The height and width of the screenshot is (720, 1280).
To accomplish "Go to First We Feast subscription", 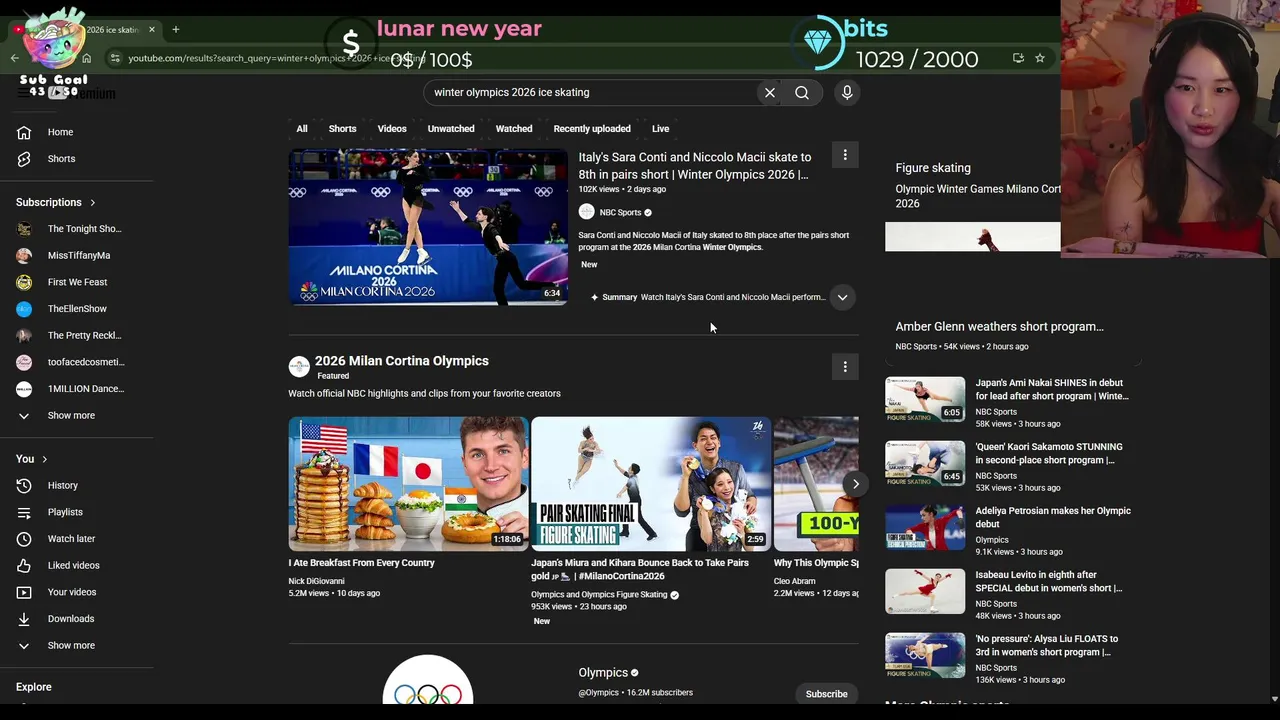I will pyautogui.click(x=77, y=282).
